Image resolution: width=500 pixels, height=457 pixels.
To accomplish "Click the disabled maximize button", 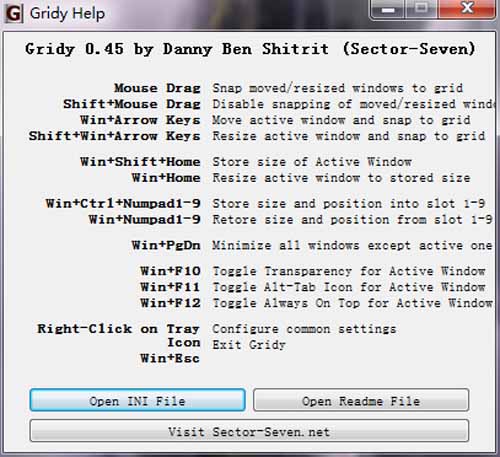I will (422, 8).
